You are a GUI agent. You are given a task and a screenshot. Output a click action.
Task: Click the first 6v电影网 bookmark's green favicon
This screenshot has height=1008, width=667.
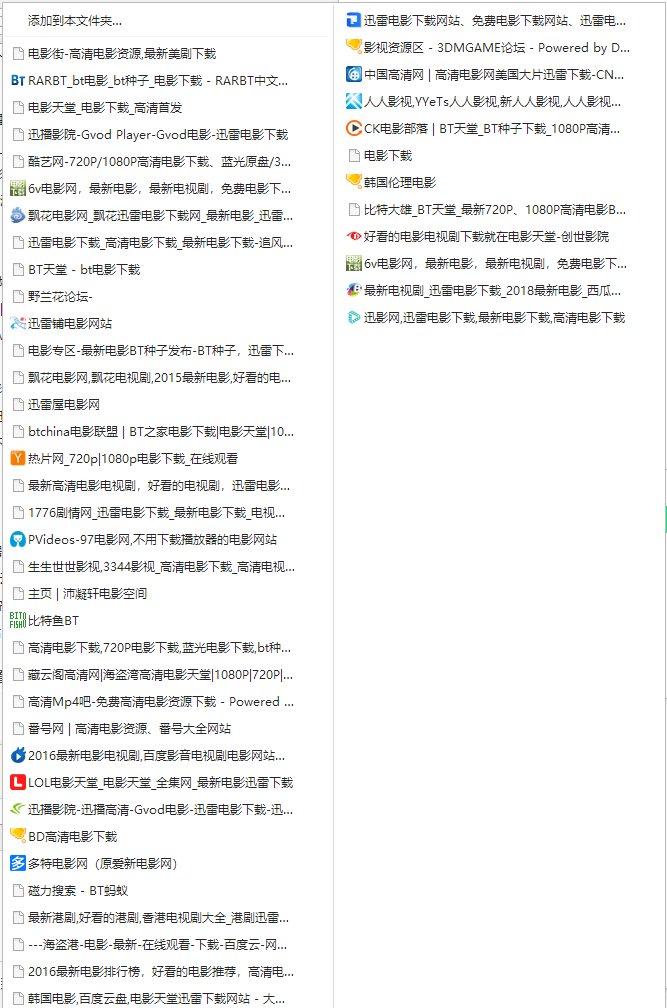point(18,188)
